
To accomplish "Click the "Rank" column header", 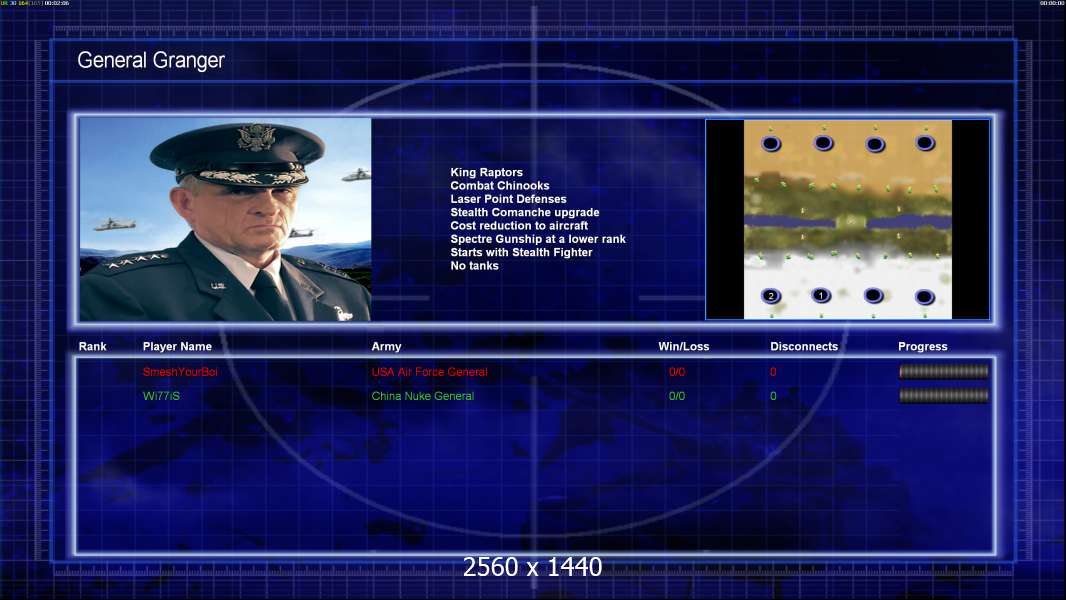I will point(92,347).
